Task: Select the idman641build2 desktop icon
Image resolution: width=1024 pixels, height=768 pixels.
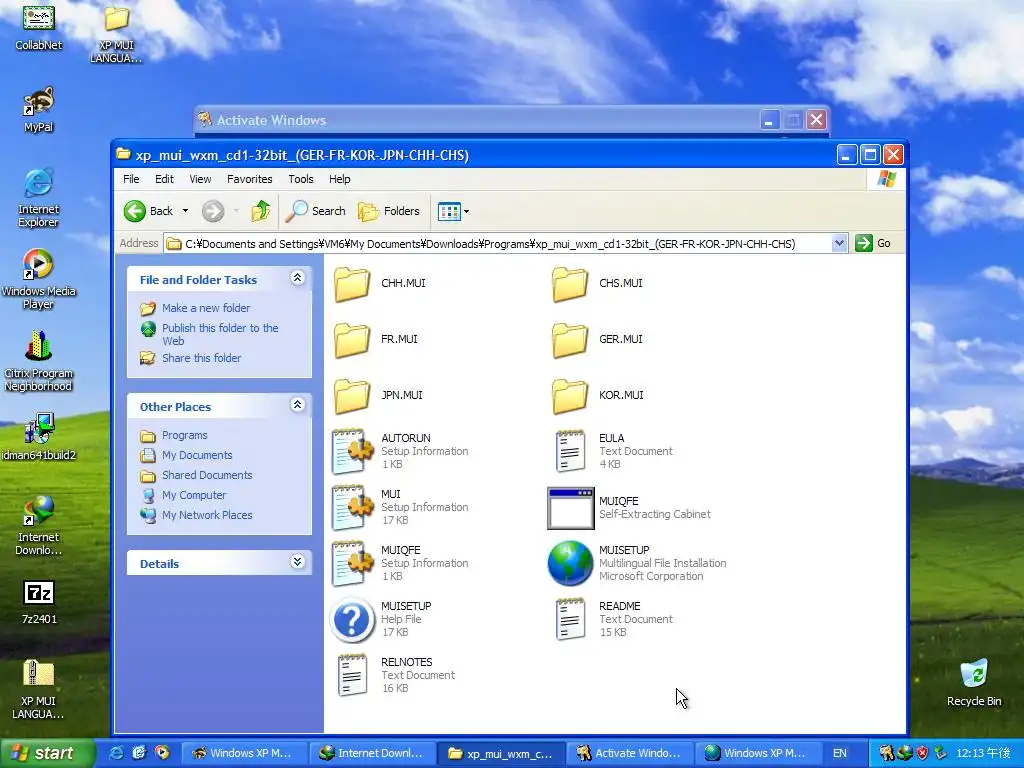Action: 39,437
